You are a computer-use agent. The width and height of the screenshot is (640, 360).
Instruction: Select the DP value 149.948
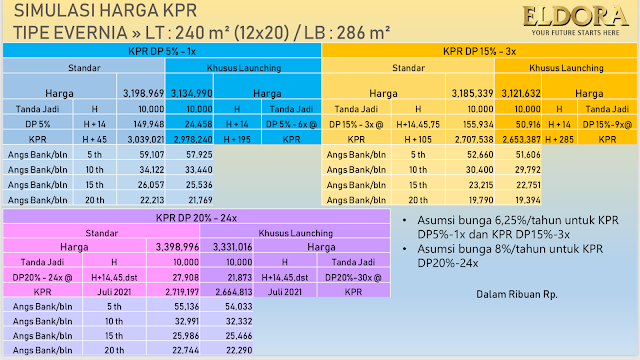[x=149, y=124]
